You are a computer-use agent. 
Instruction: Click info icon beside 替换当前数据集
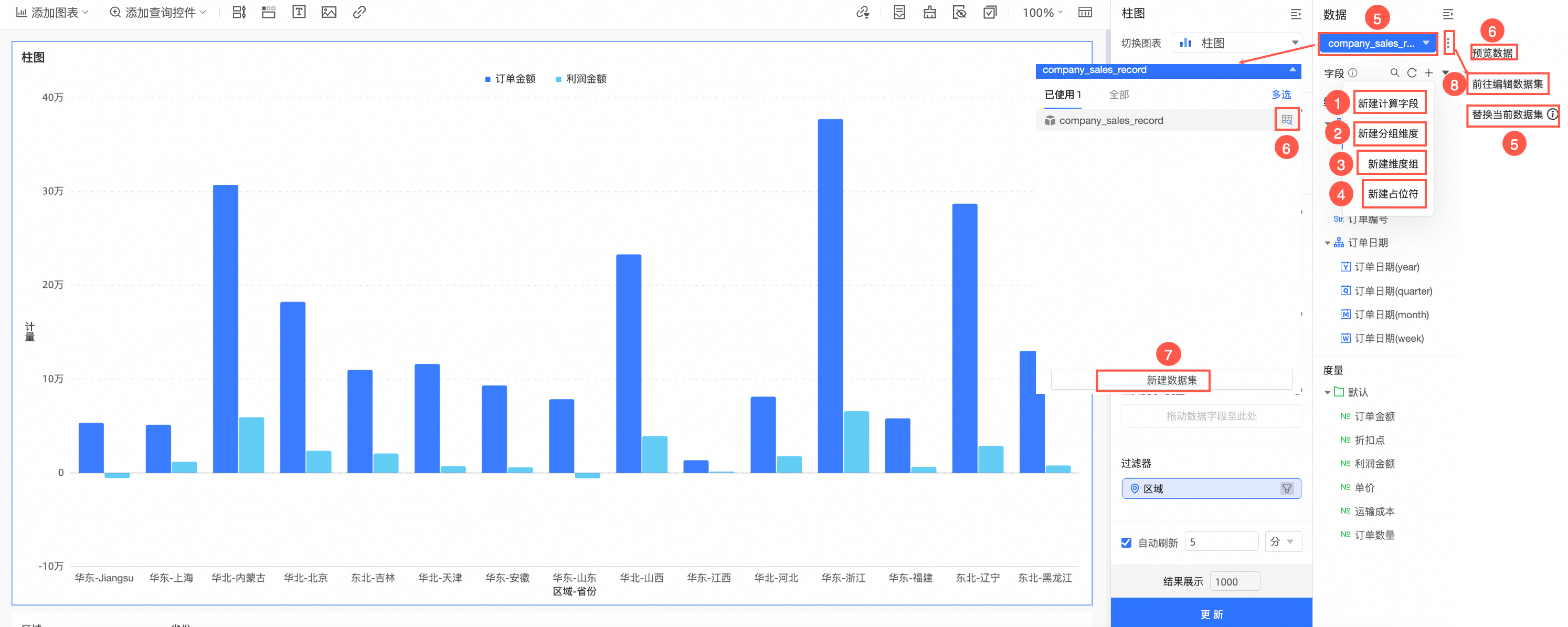[1552, 114]
